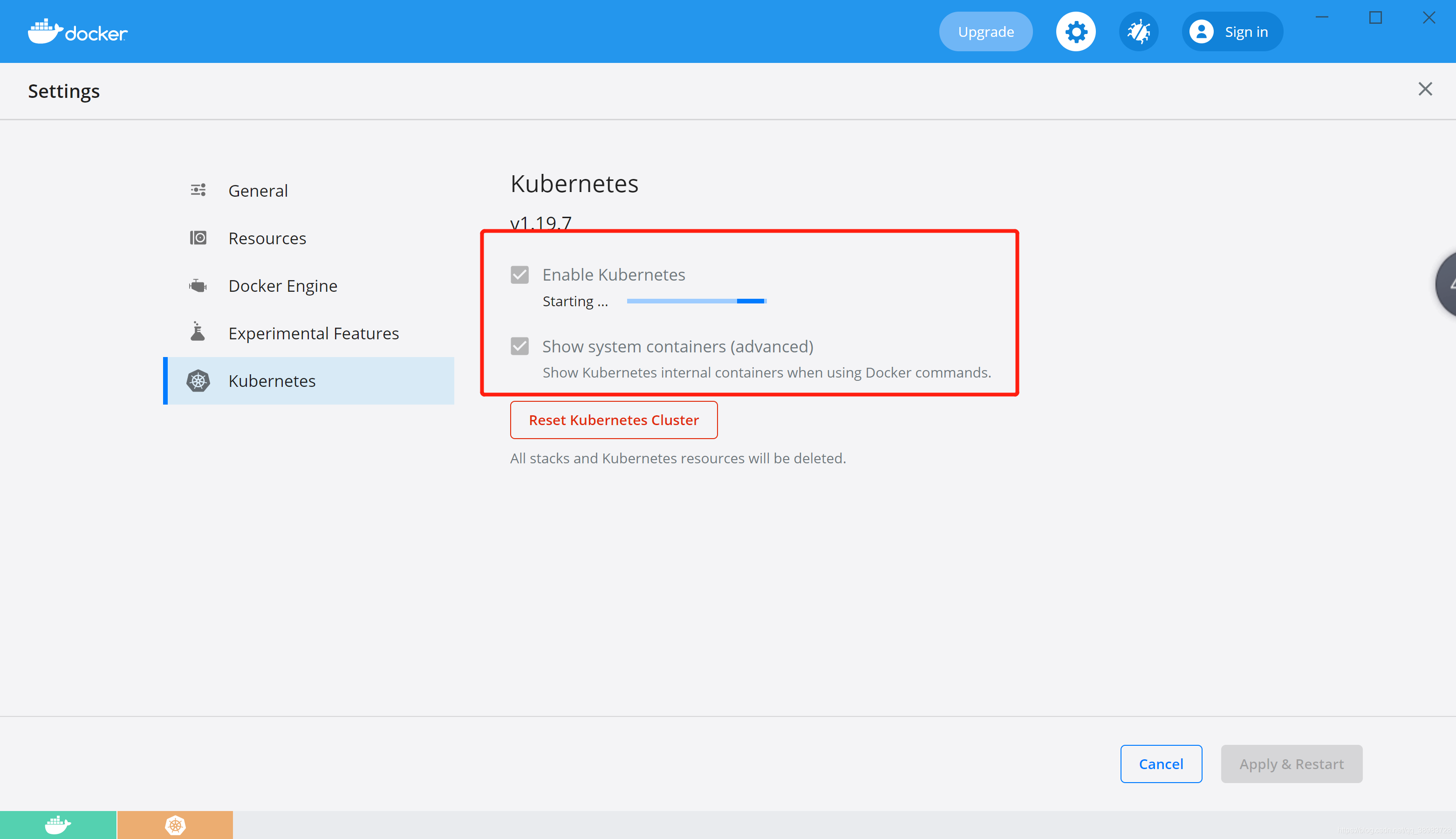Click the Resources disk icon

coord(198,238)
